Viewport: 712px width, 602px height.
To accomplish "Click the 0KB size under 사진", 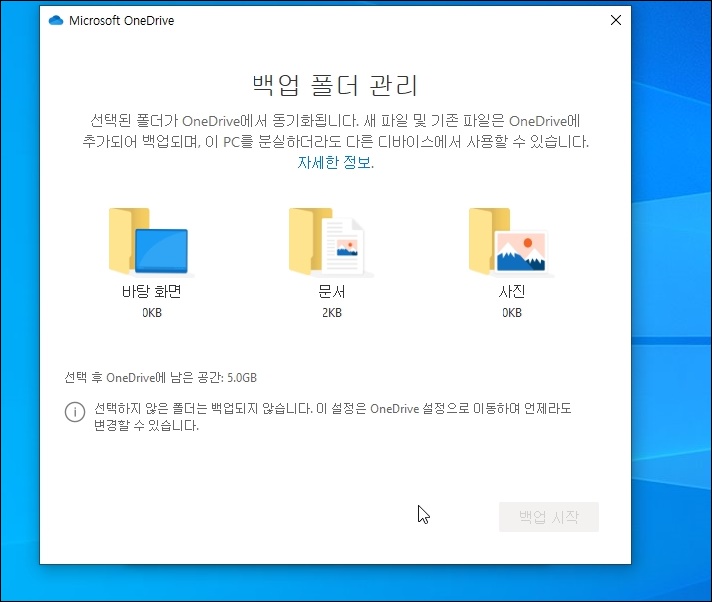I will pyautogui.click(x=512, y=313).
